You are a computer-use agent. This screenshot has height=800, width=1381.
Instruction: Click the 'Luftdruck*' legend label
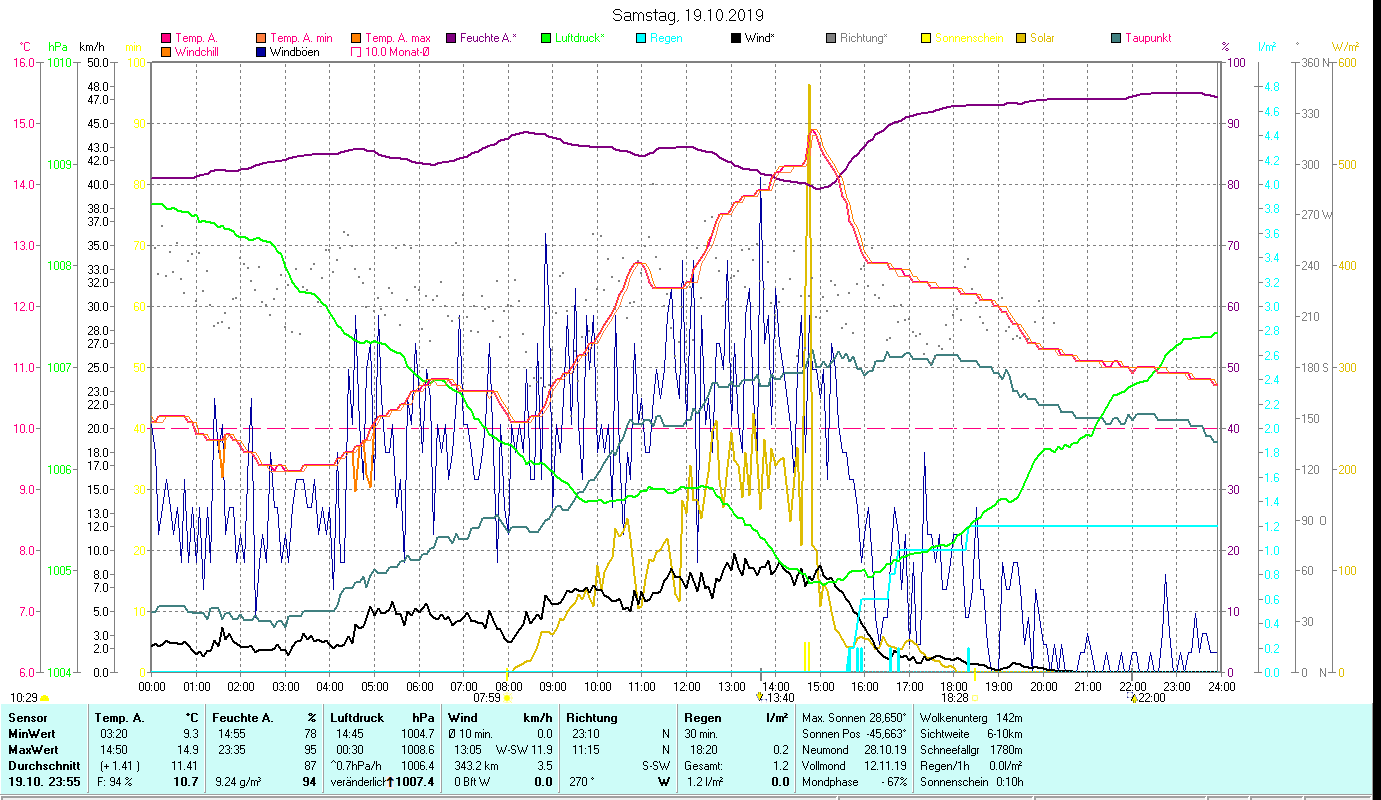[579, 39]
